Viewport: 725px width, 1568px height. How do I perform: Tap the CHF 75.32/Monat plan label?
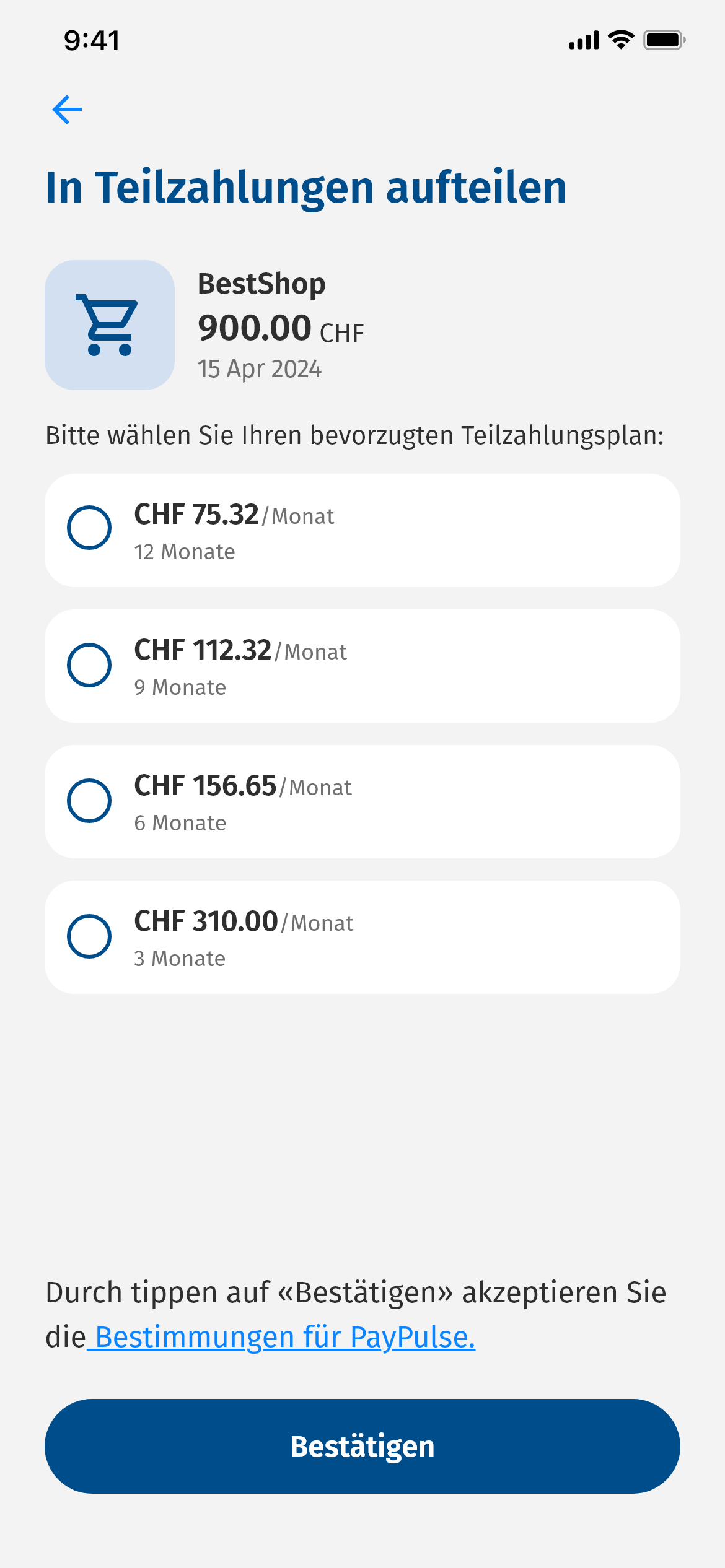[x=234, y=515]
